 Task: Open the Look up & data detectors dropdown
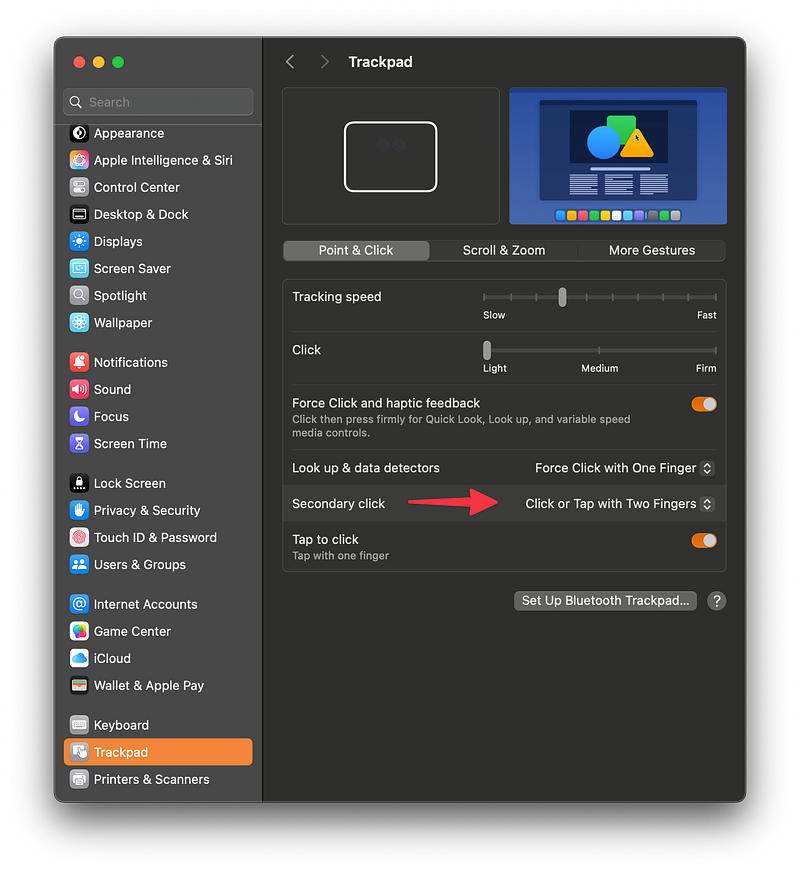click(623, 468)
